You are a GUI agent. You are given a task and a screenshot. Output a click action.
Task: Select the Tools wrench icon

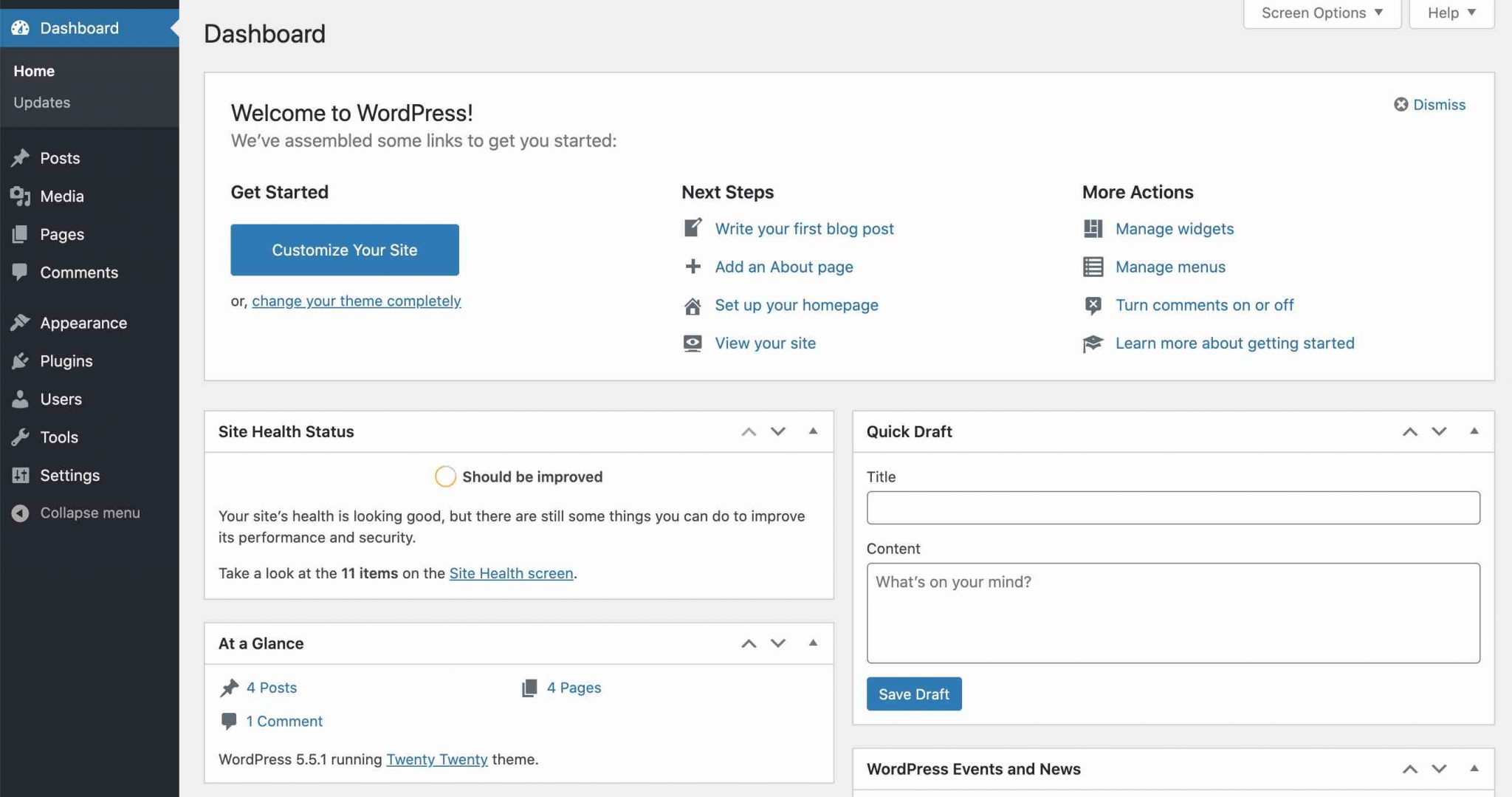pos(21,437)
